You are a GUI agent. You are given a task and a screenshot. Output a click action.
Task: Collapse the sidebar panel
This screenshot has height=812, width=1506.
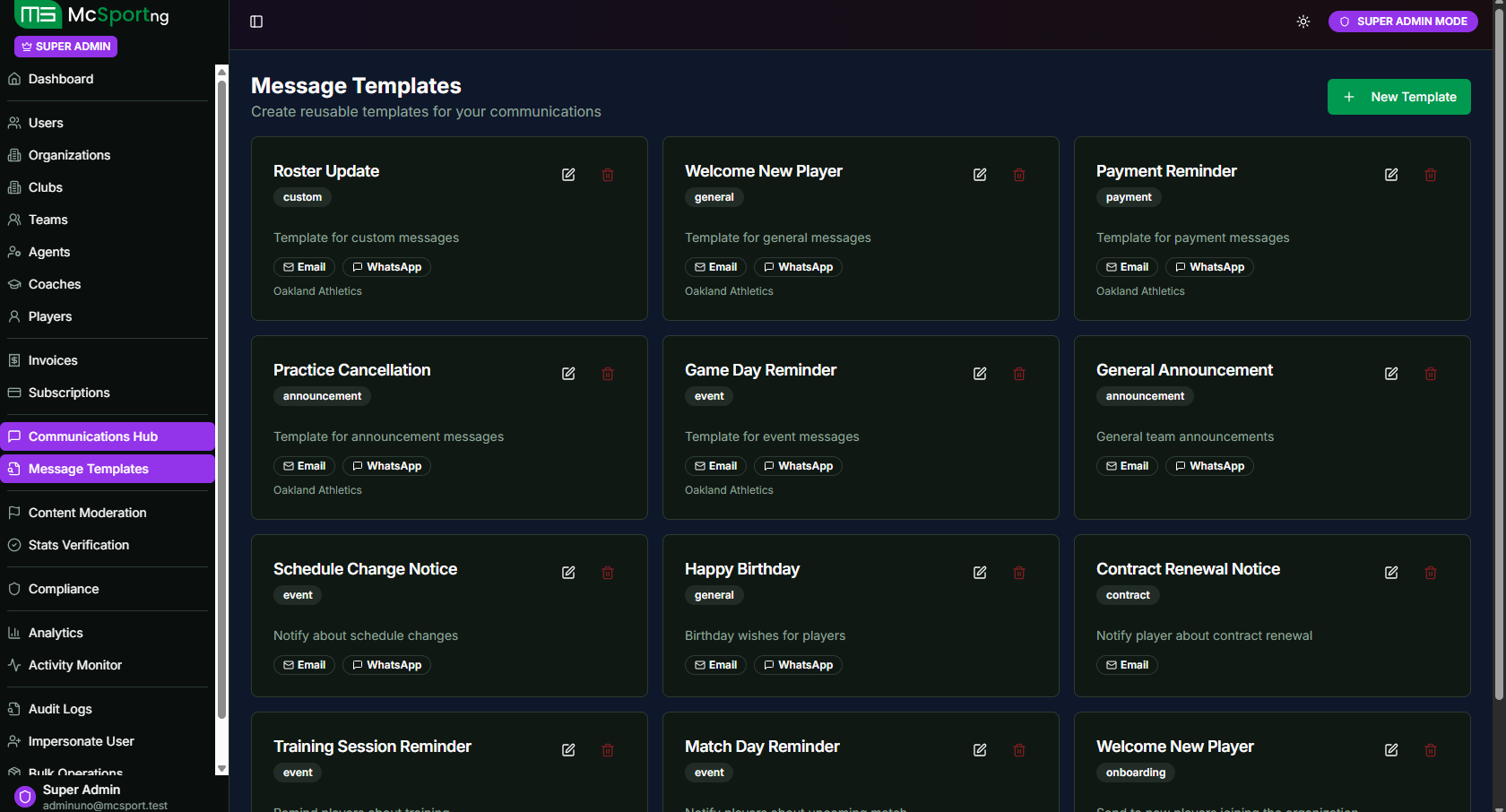pos(256,21)
